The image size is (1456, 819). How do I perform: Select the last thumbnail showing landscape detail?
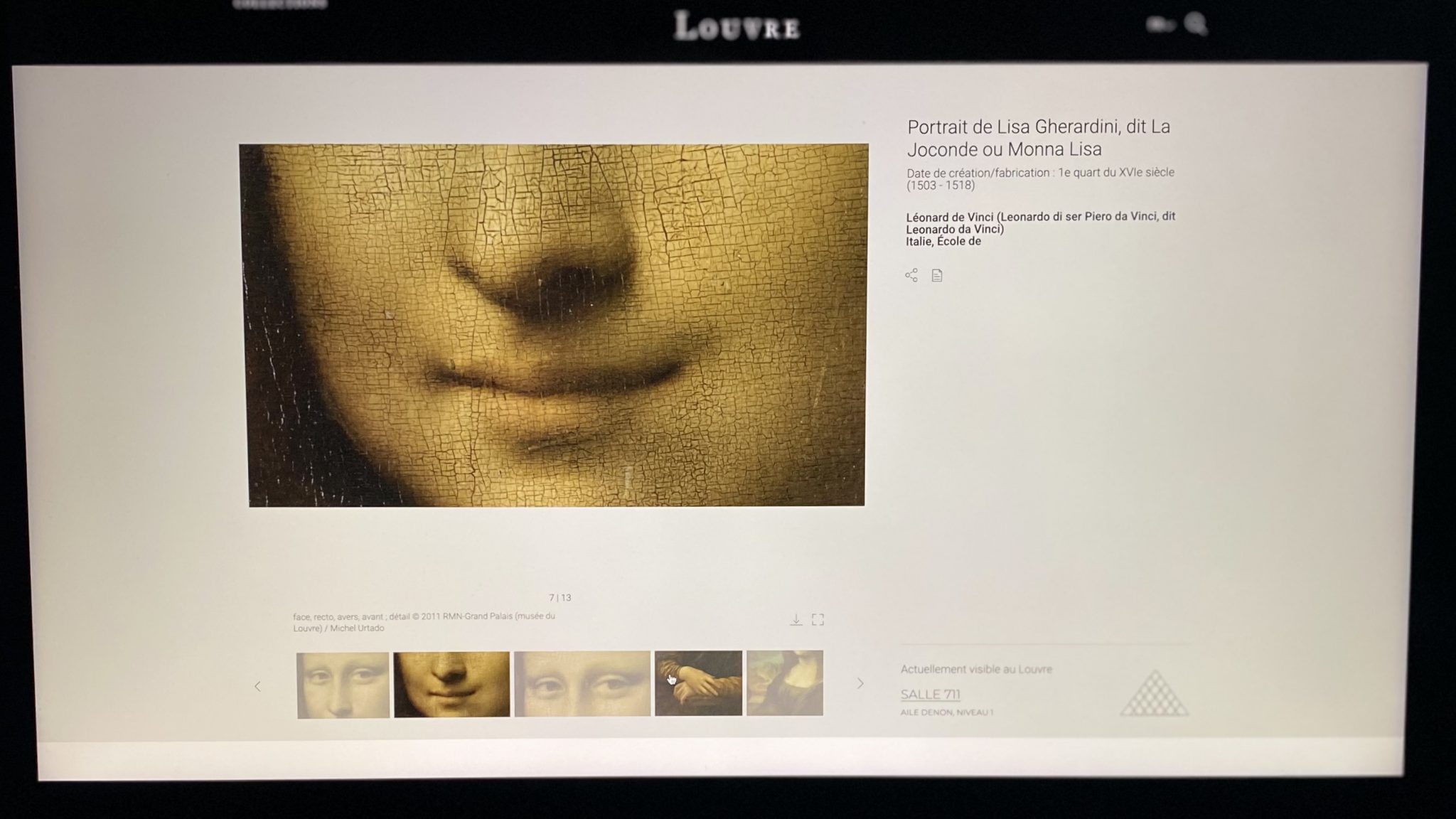pos(785,682)
